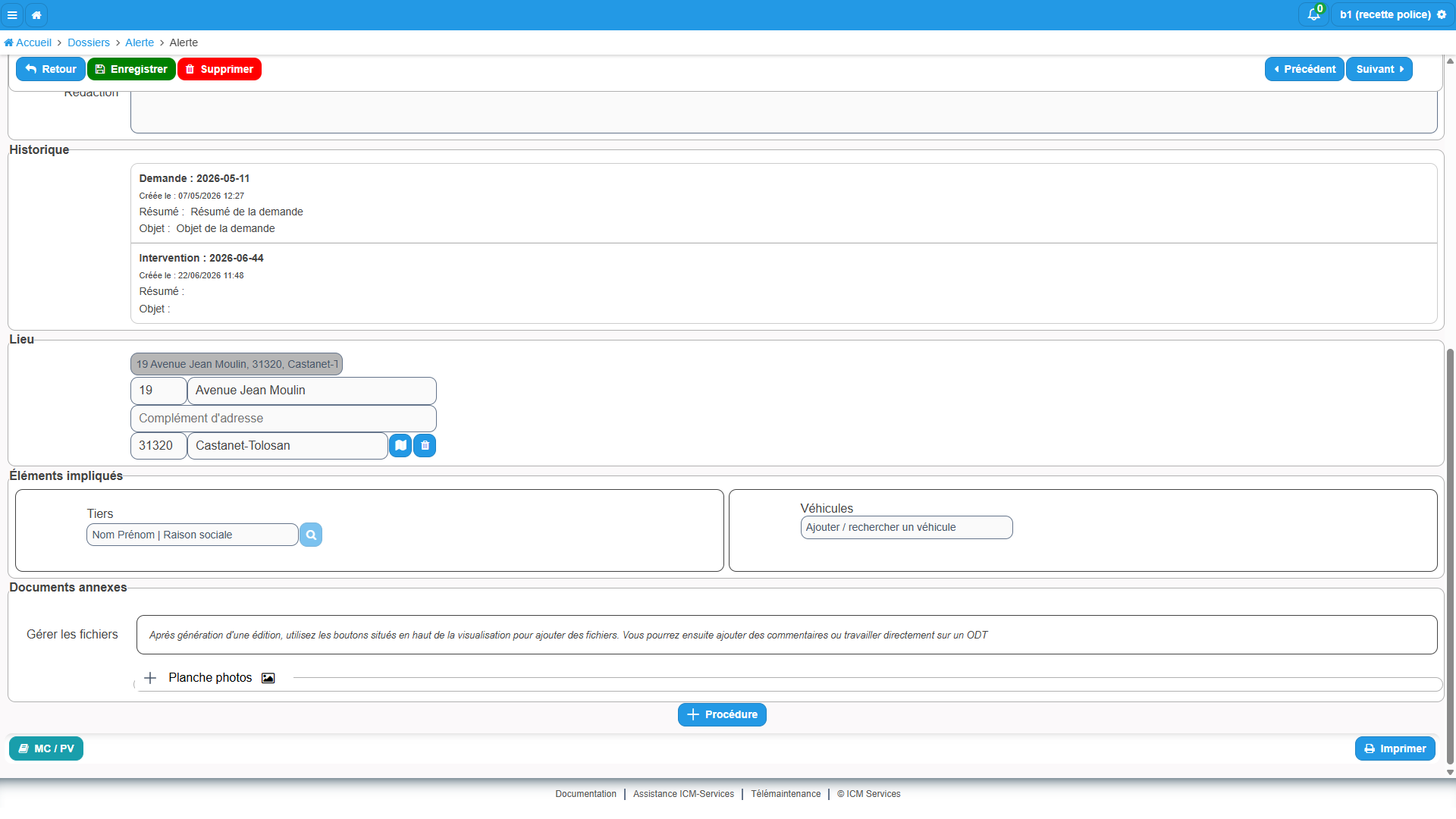The width and height of the screenshot is (1456, 819).
Task: Click b1 (recette police) user label
Action: (x=1385, y=14)
